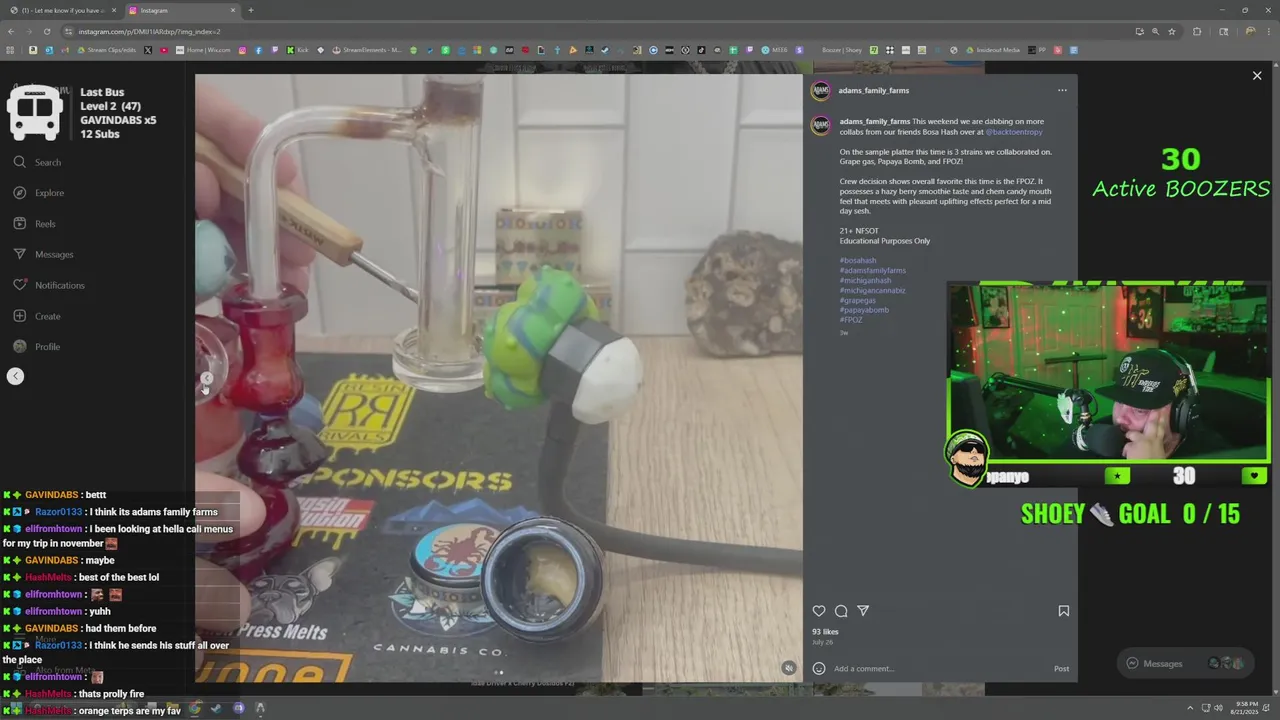
Task: Open the #michiganhash hashtag
Action: [x=865, y=281]
